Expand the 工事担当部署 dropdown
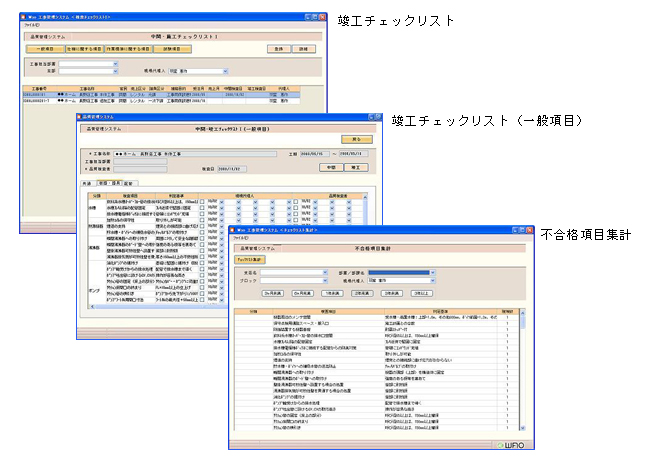This screenshot has width=650, height=460. click(x=115, y=63)
